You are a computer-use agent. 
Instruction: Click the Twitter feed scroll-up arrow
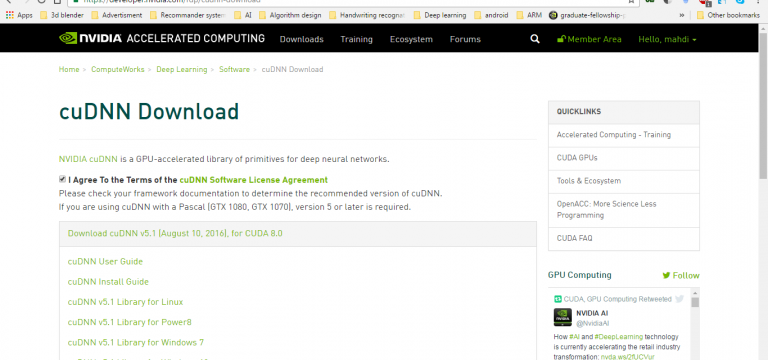695,292
